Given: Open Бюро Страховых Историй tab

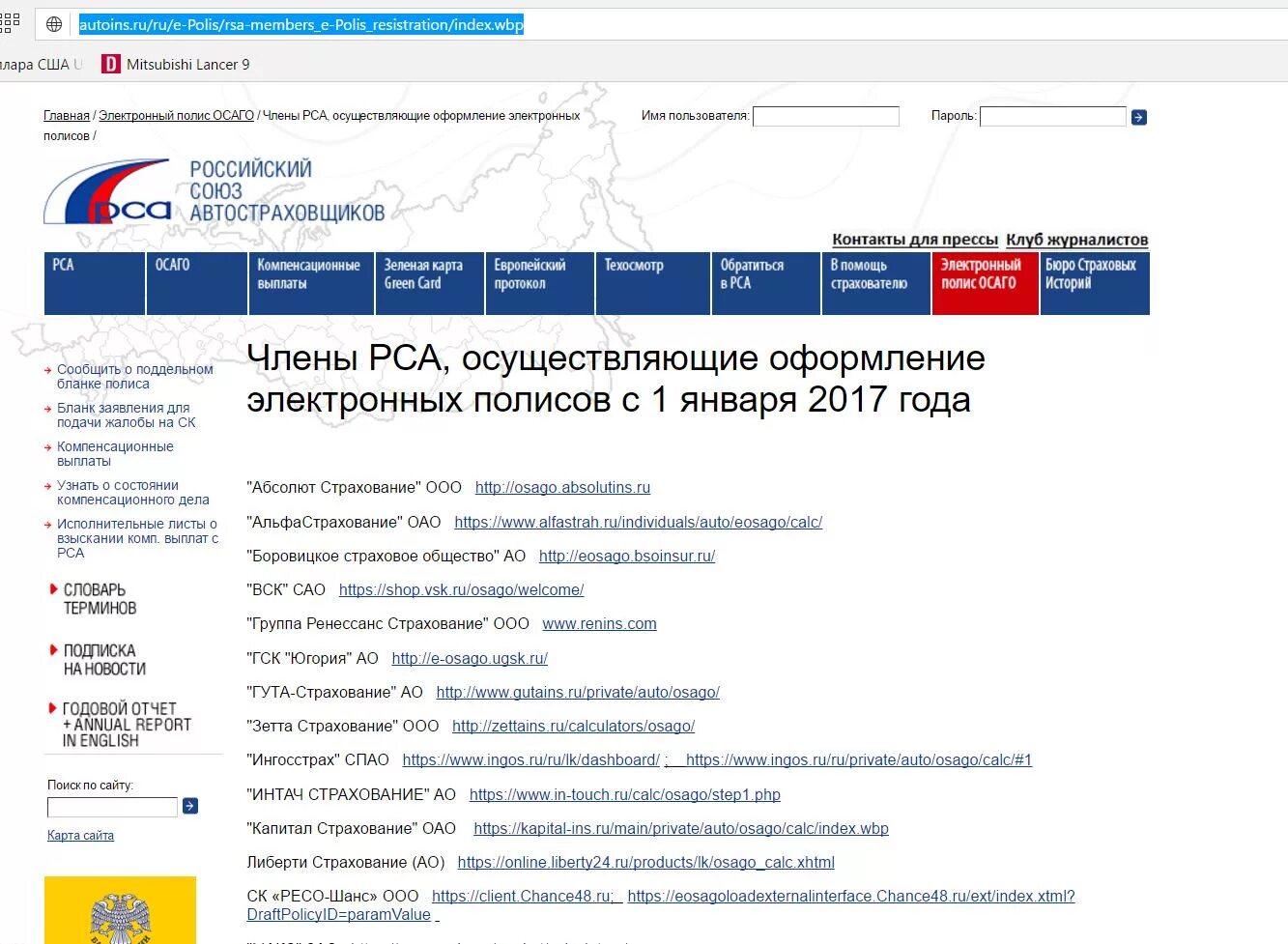Looking at the screenshot, I should [1095, 283].
